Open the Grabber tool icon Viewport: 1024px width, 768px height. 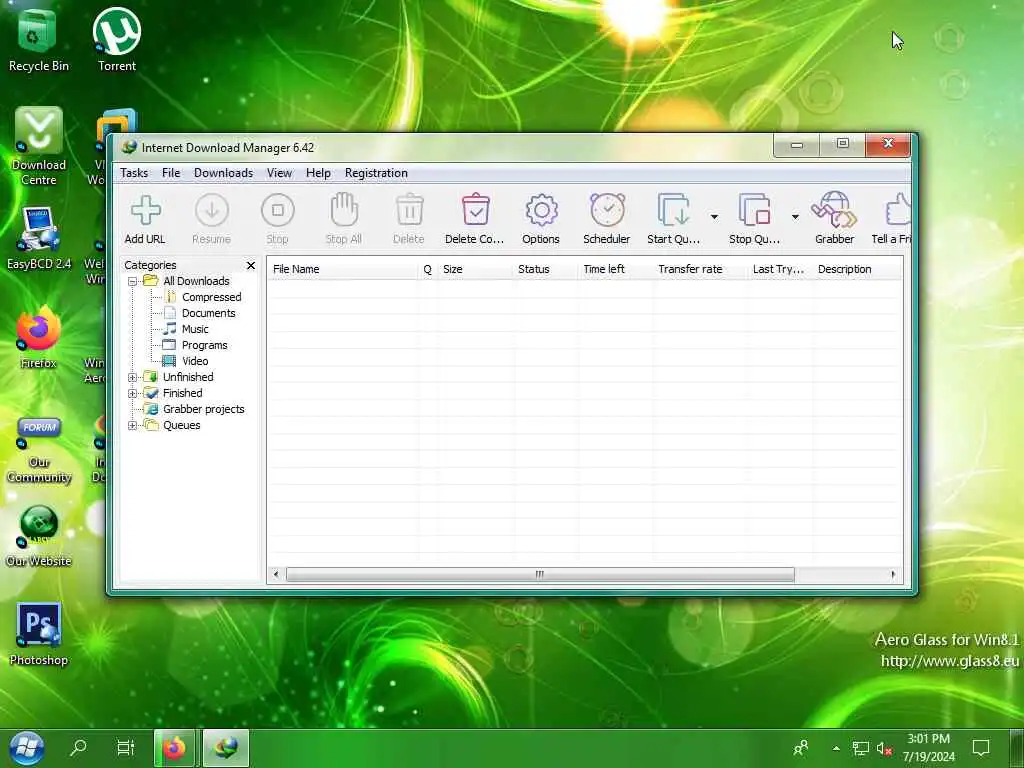[x=834, y=210]
